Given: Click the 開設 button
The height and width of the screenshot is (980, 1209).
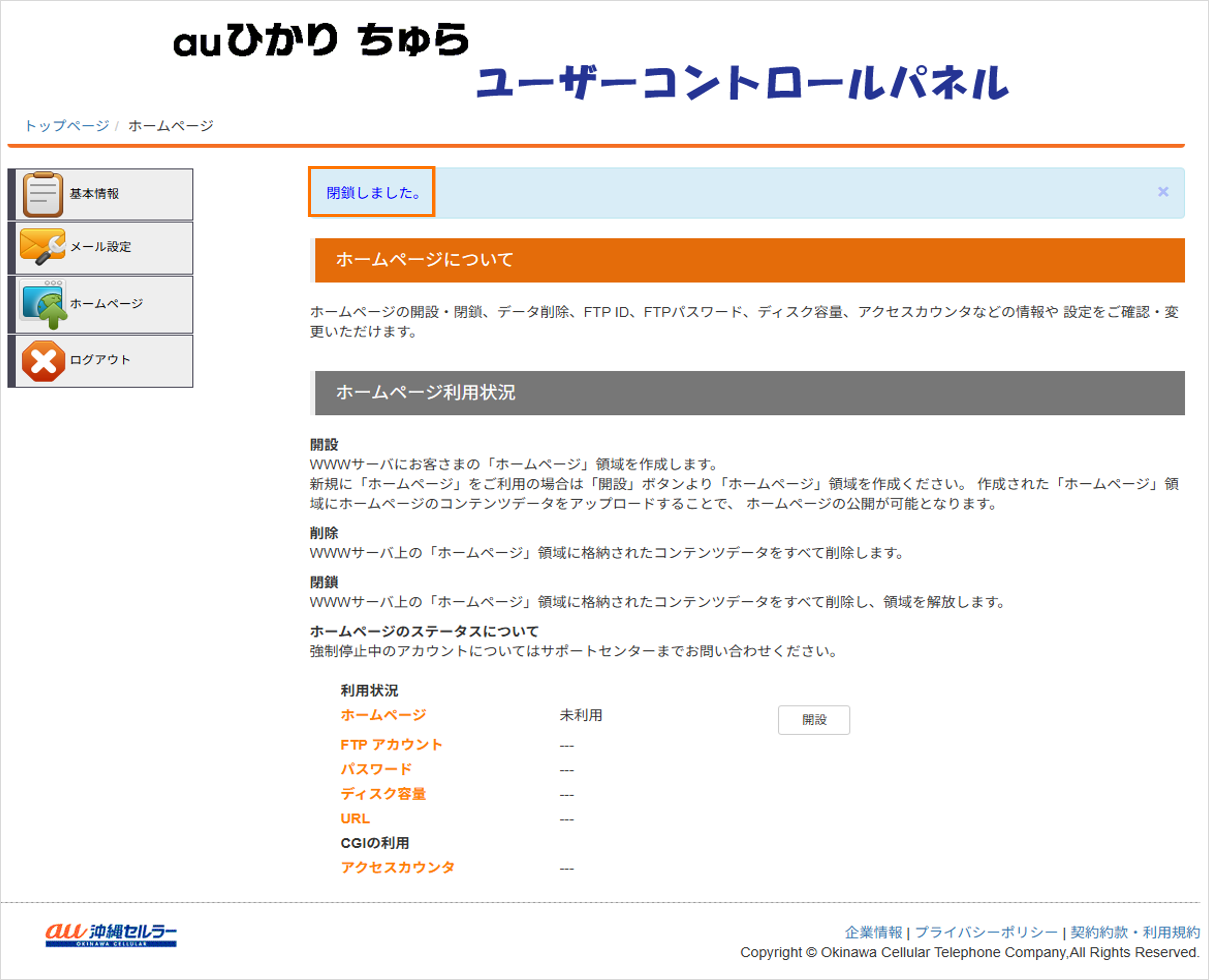Looking at the screenshot, I should pos(814,720).
